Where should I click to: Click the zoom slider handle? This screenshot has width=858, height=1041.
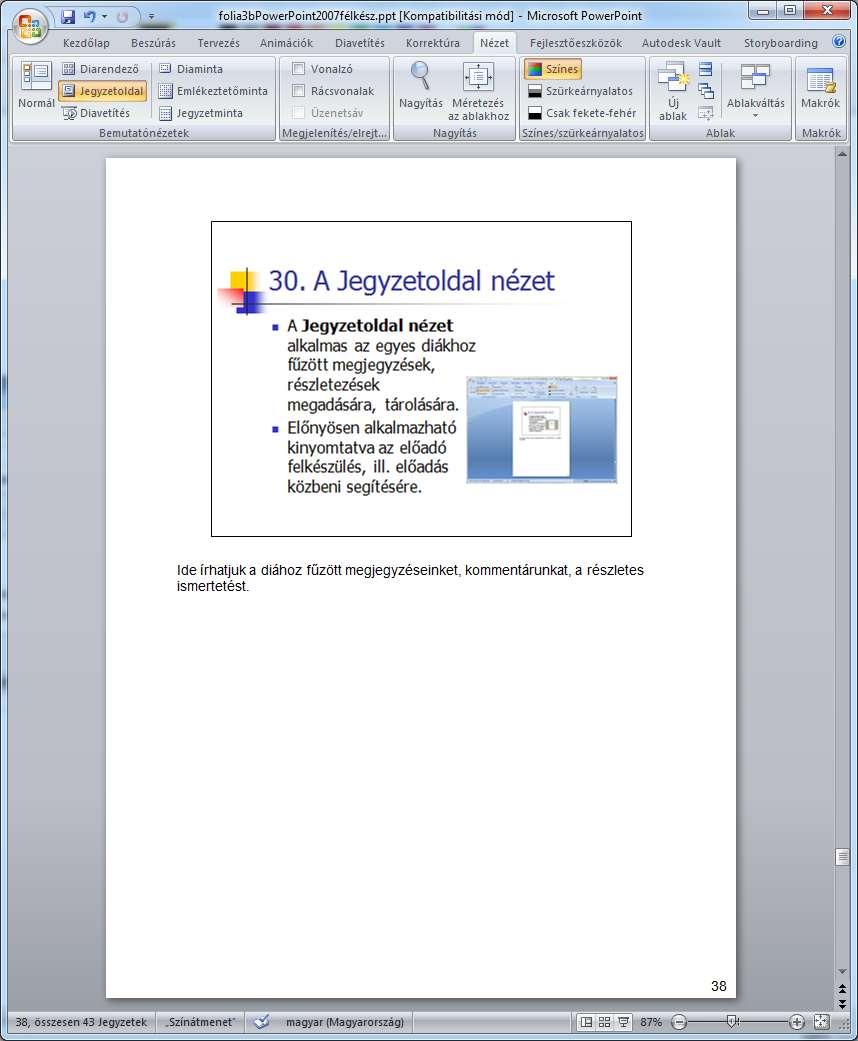(732, 1022)
